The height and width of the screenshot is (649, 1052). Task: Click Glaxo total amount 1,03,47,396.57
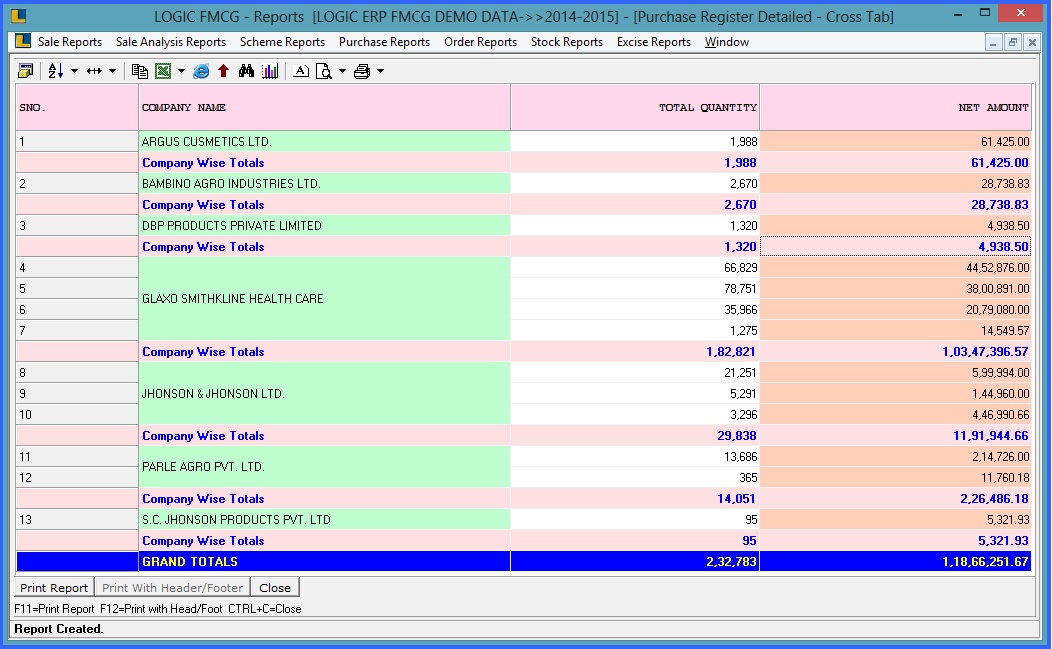pyautogui.click(x=896, y=352)
